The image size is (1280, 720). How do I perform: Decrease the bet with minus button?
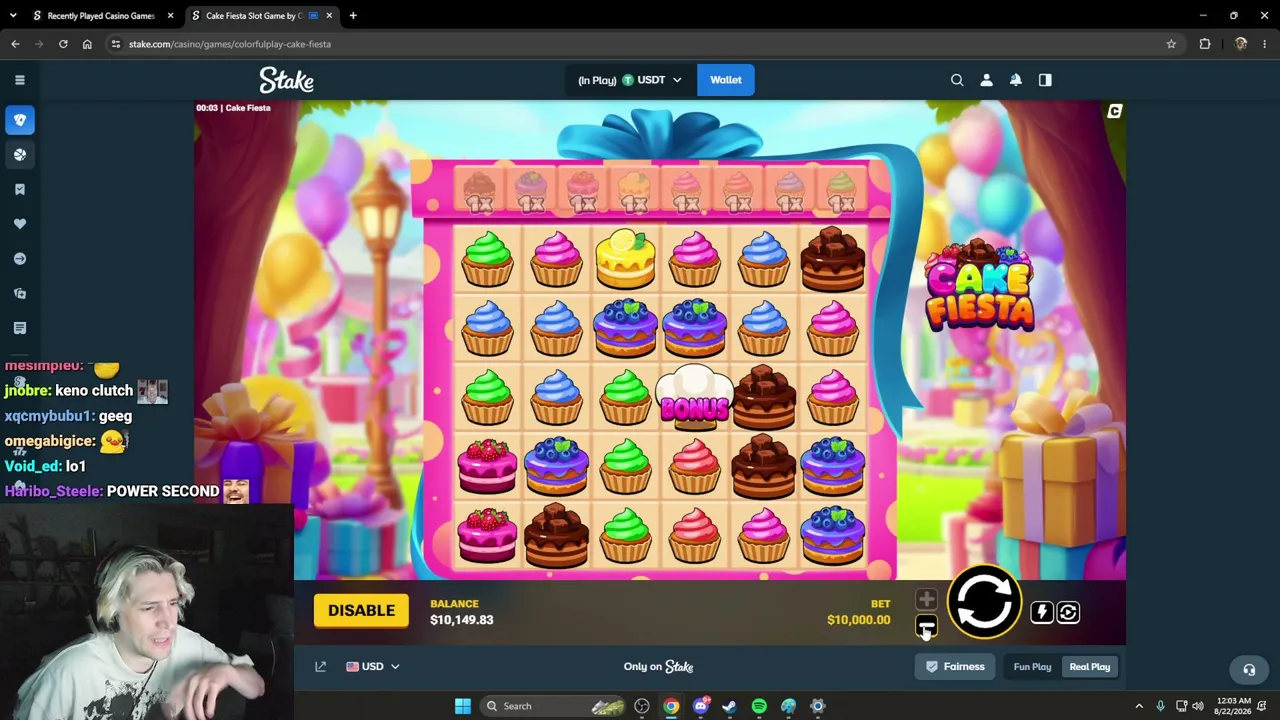click(x=926, y=626)
